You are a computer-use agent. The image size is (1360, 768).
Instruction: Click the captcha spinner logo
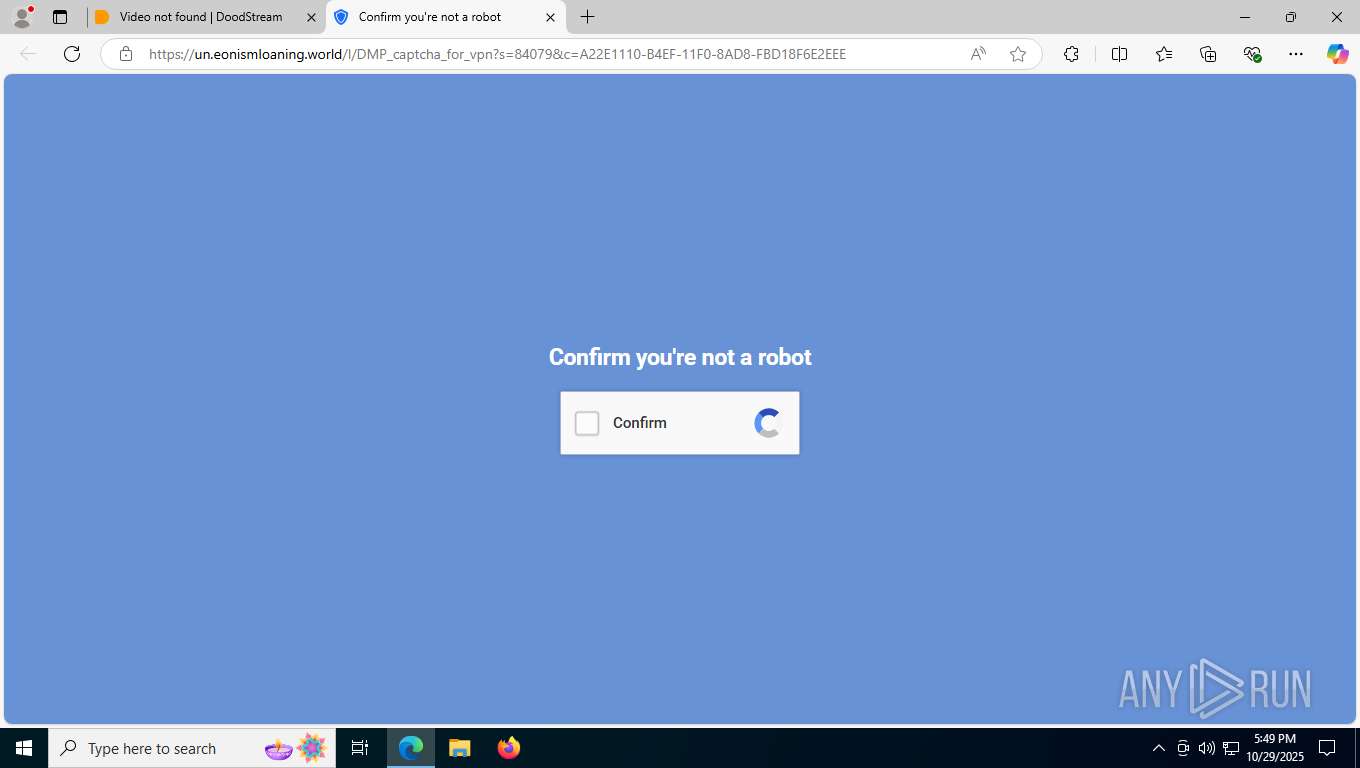(x=768, y=423)
